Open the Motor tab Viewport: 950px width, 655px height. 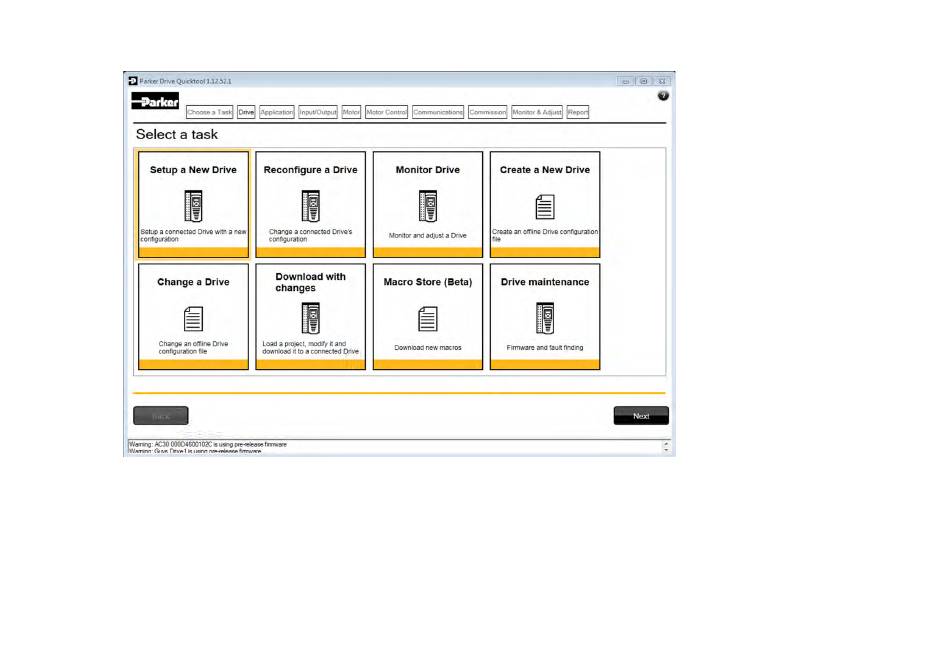(x=351, y=112)
